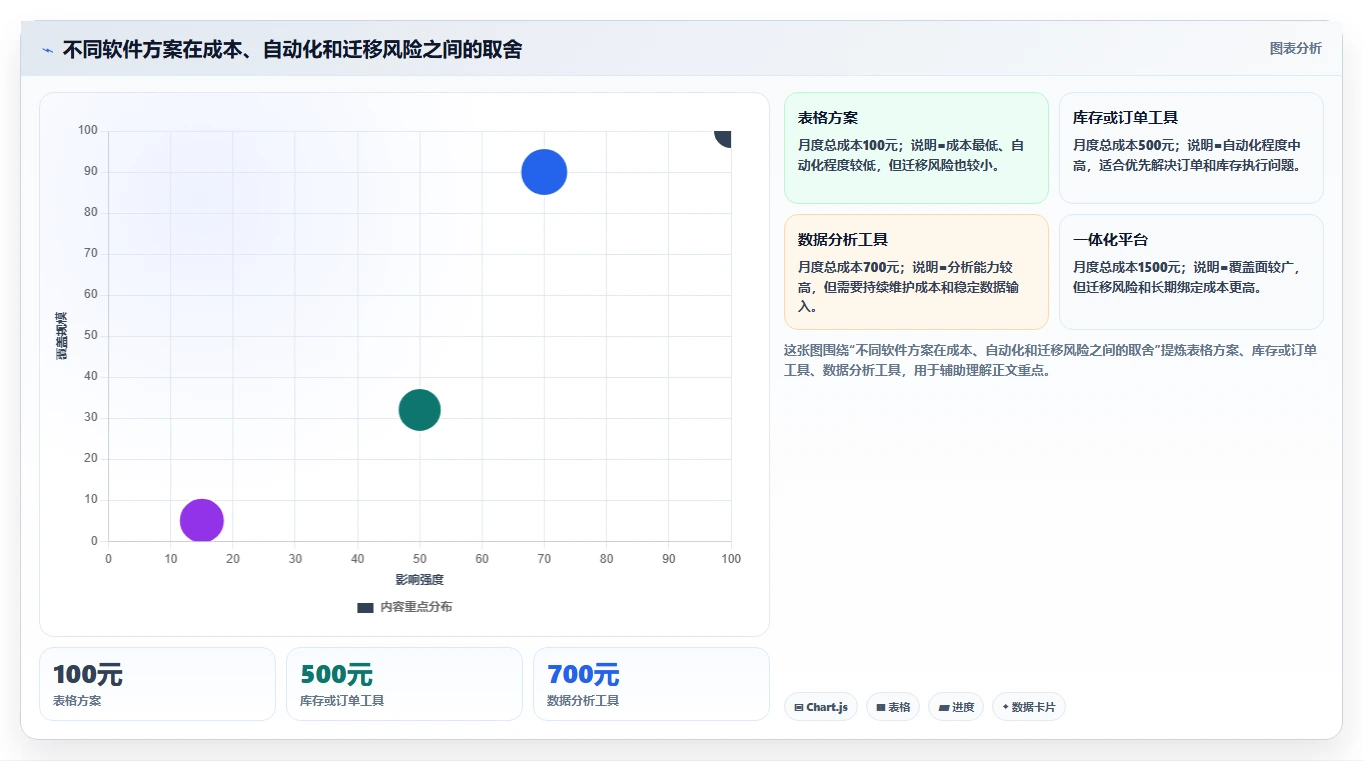Open the 数据分析工具 info card

(x=916, y=272)
